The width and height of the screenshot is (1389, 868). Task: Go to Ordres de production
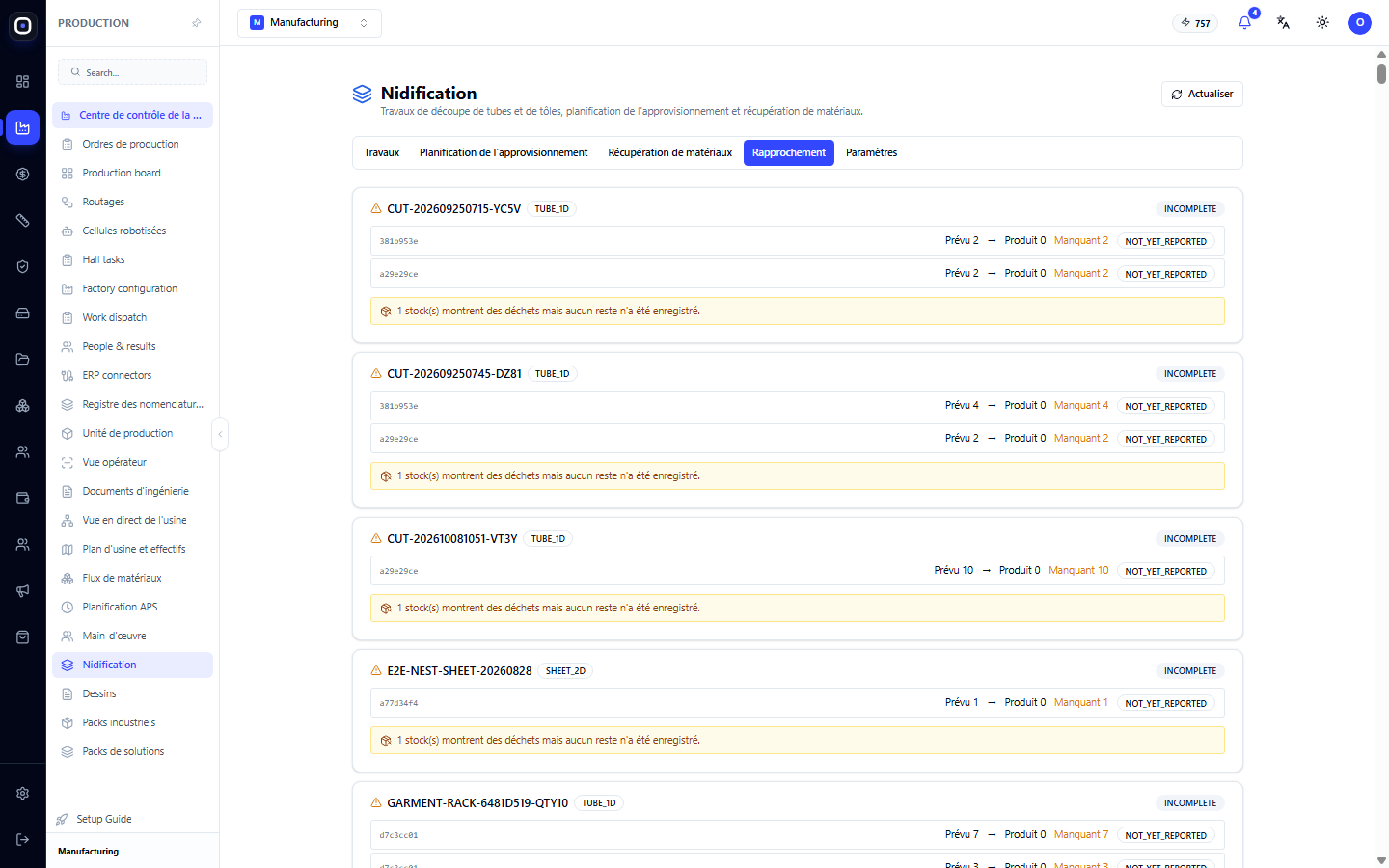pos(132,144)
